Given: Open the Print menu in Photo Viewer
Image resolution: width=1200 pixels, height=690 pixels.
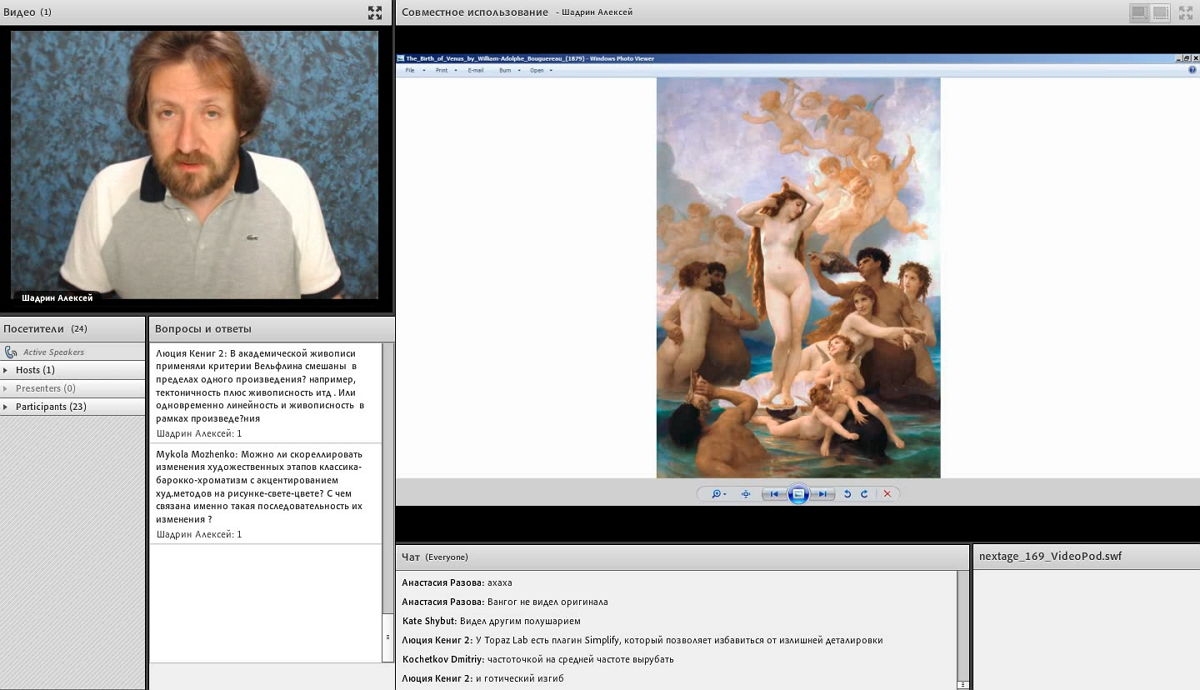Looking at the screenshot, I should tap(443, 70).
